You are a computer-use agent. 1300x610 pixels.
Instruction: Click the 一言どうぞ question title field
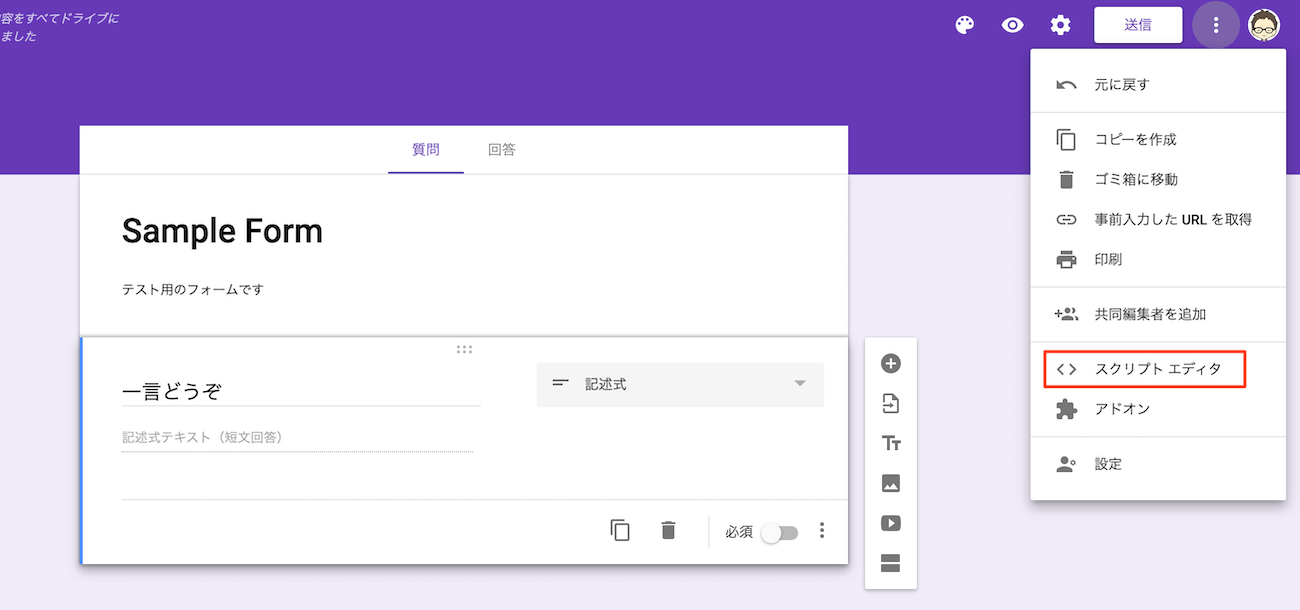[x=300, y=390]
